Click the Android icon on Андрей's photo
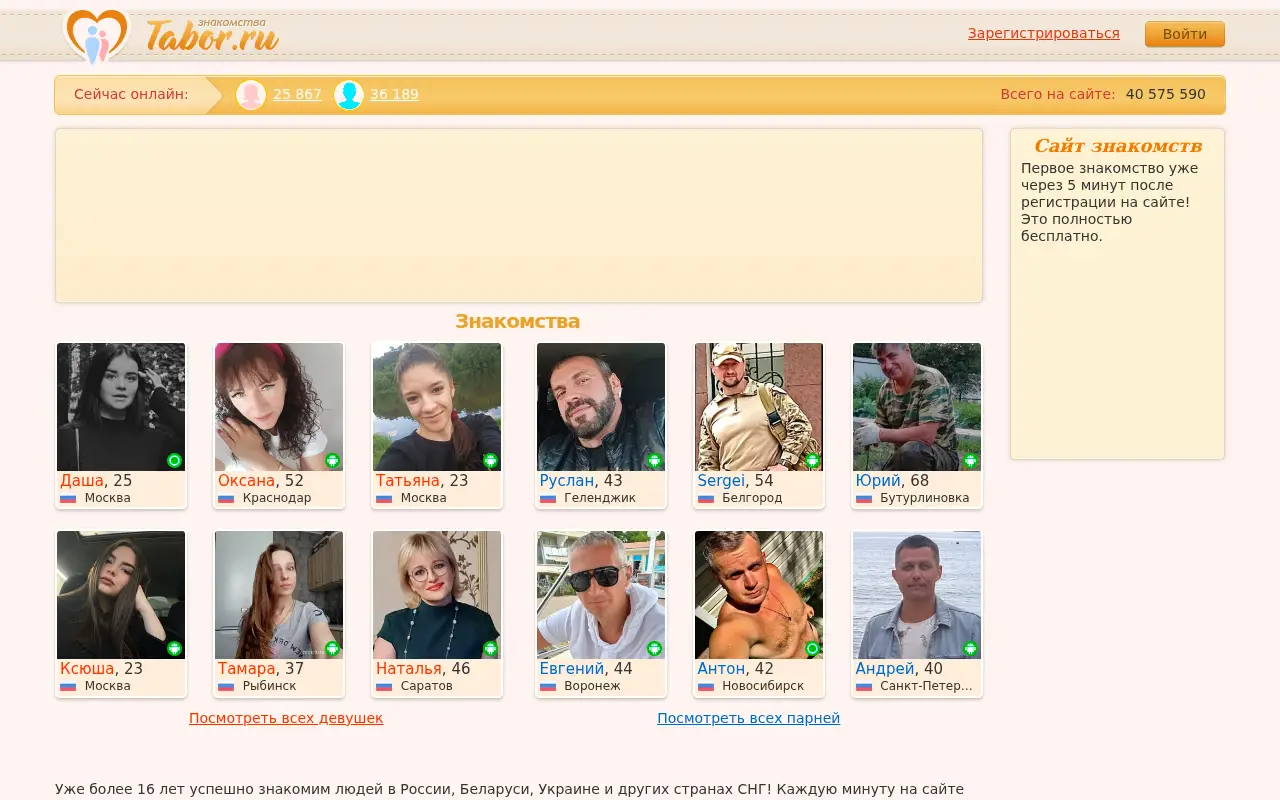The width and height of the screenshot is (1280, 800). click(970, 648)
